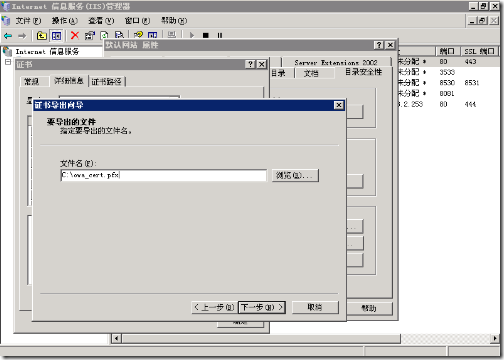Click the 帮助 button in properties dialog
Screen dimensions: 504x360
[369, 308]
